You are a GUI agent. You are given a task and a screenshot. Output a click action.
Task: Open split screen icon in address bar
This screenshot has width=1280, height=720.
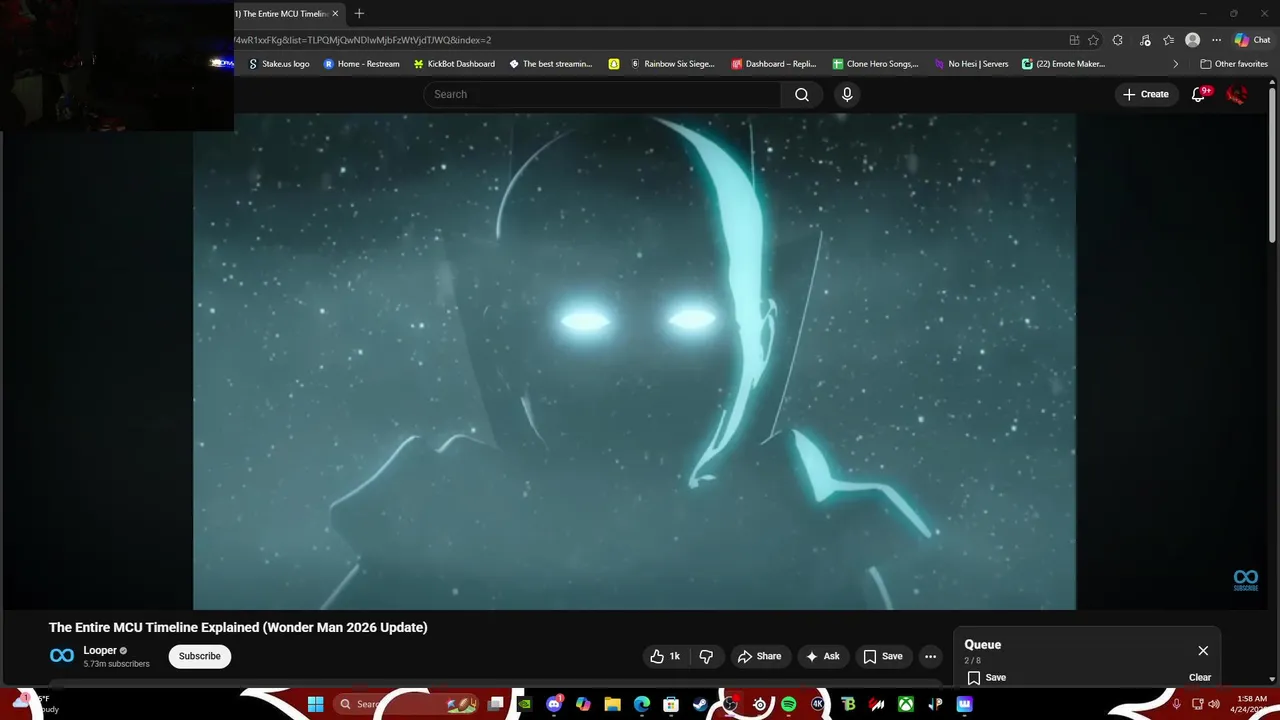click(x=1074, y=40)
